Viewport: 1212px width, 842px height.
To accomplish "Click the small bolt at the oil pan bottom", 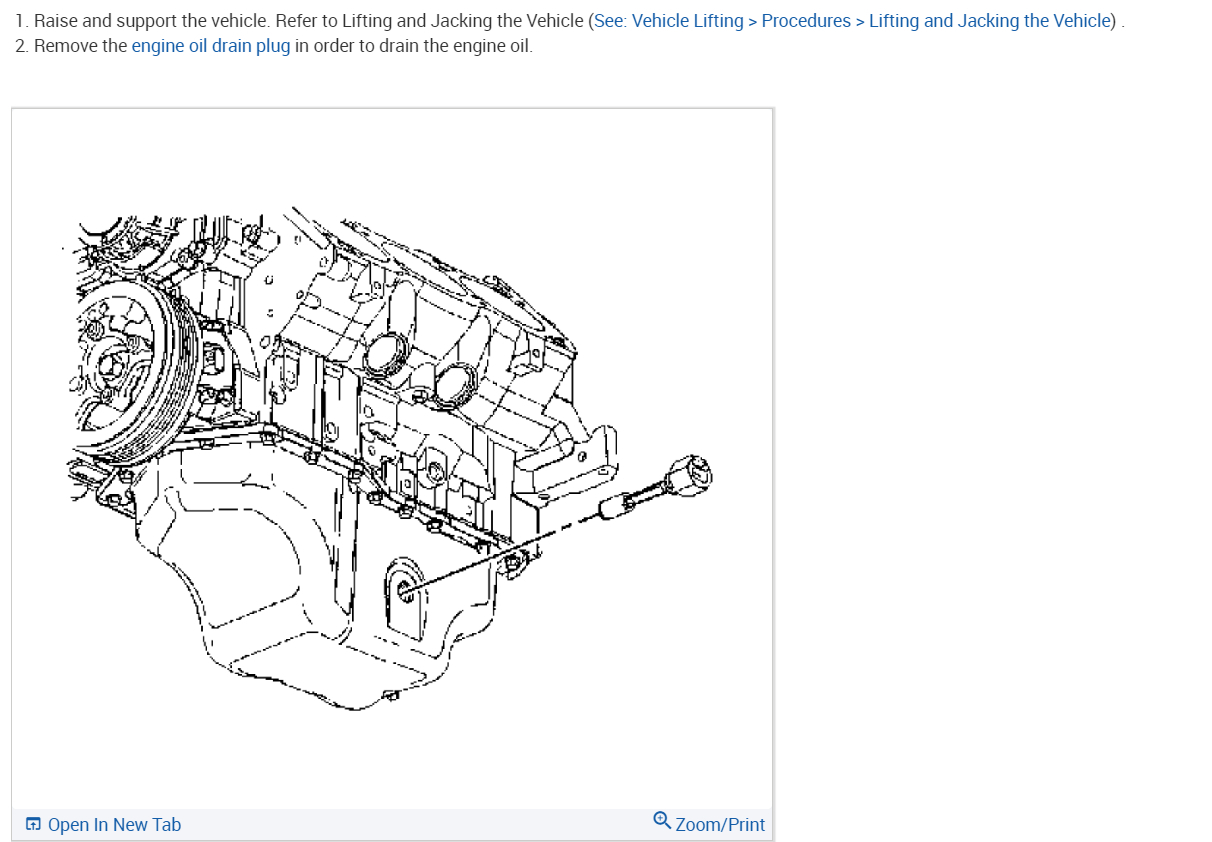I will 392,694.
